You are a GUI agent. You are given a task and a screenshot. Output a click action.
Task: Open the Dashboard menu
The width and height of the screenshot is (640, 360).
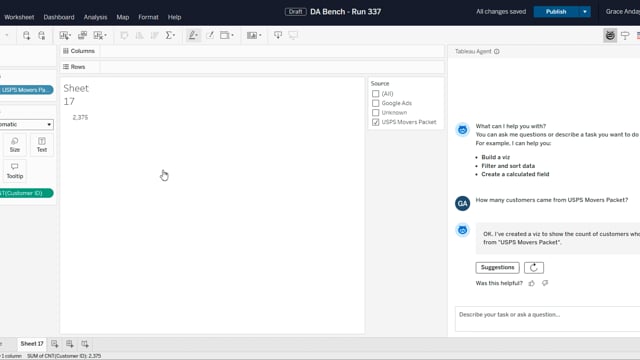point(59,17)
